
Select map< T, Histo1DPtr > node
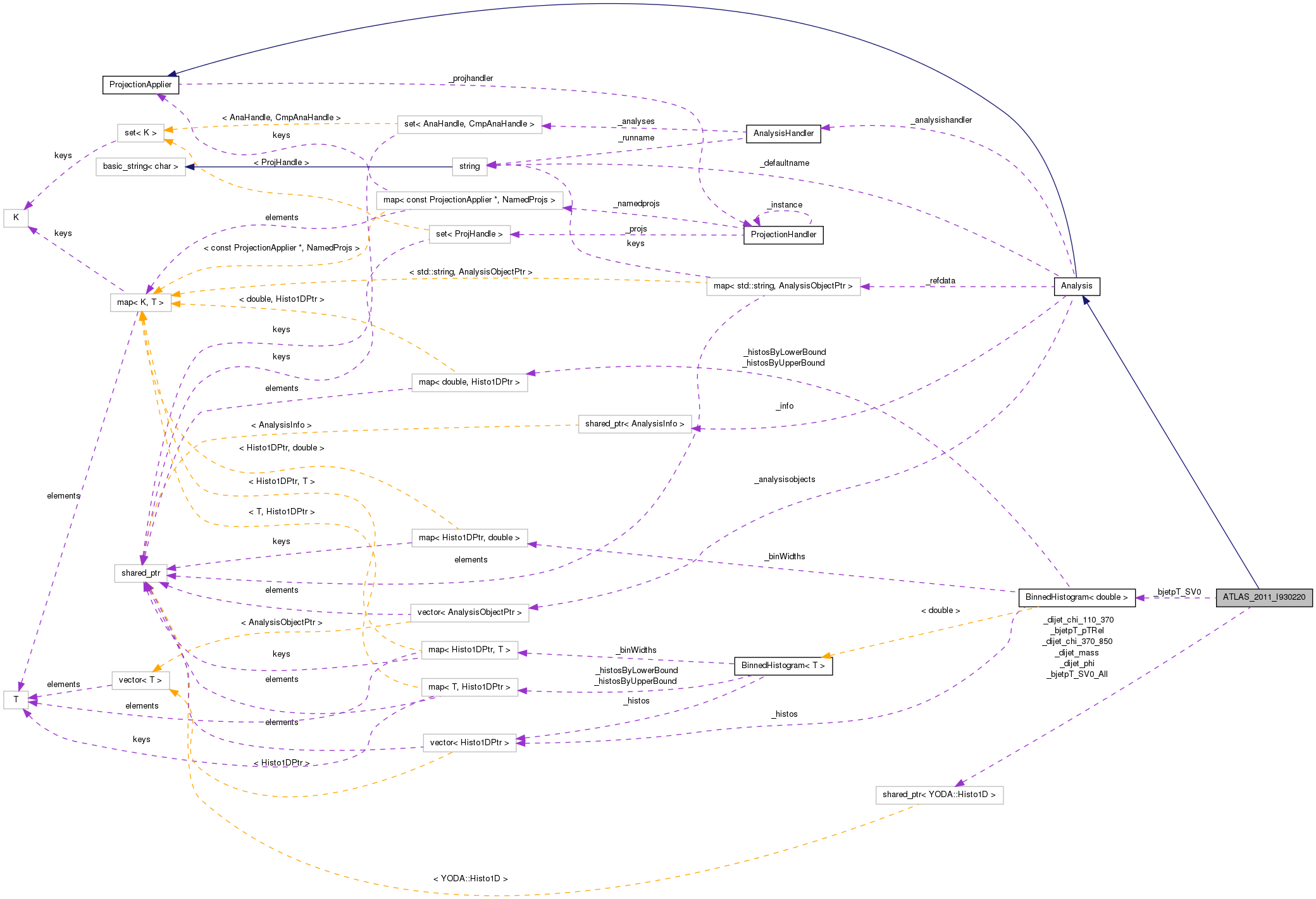469,687
